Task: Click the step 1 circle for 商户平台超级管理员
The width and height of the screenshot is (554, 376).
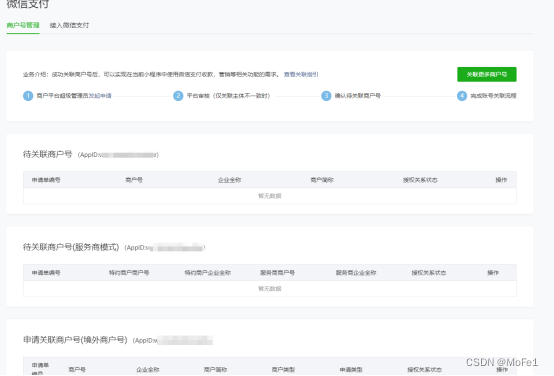Action: pos(28,95)
